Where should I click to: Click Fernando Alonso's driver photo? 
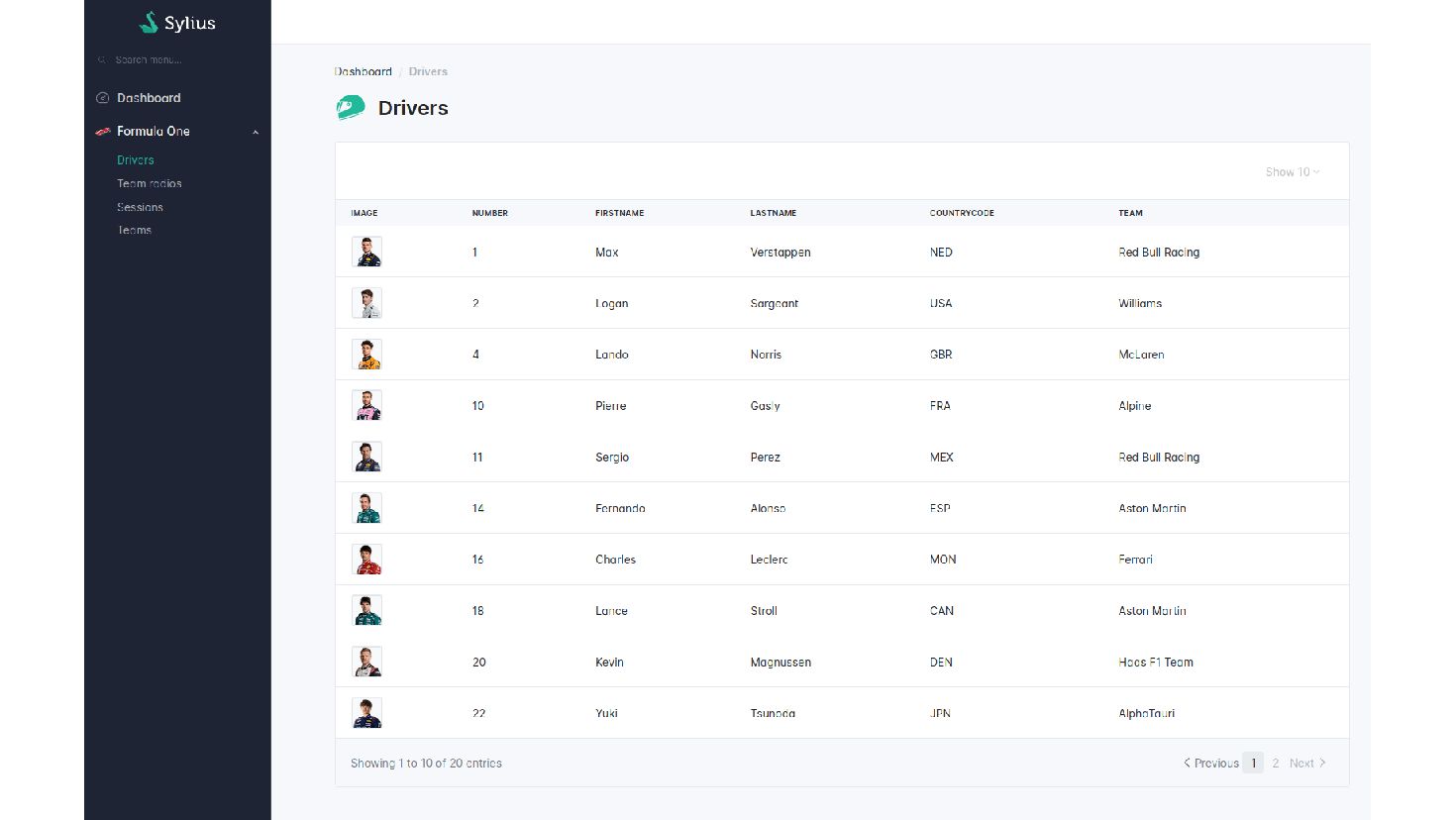coord(366,508)
